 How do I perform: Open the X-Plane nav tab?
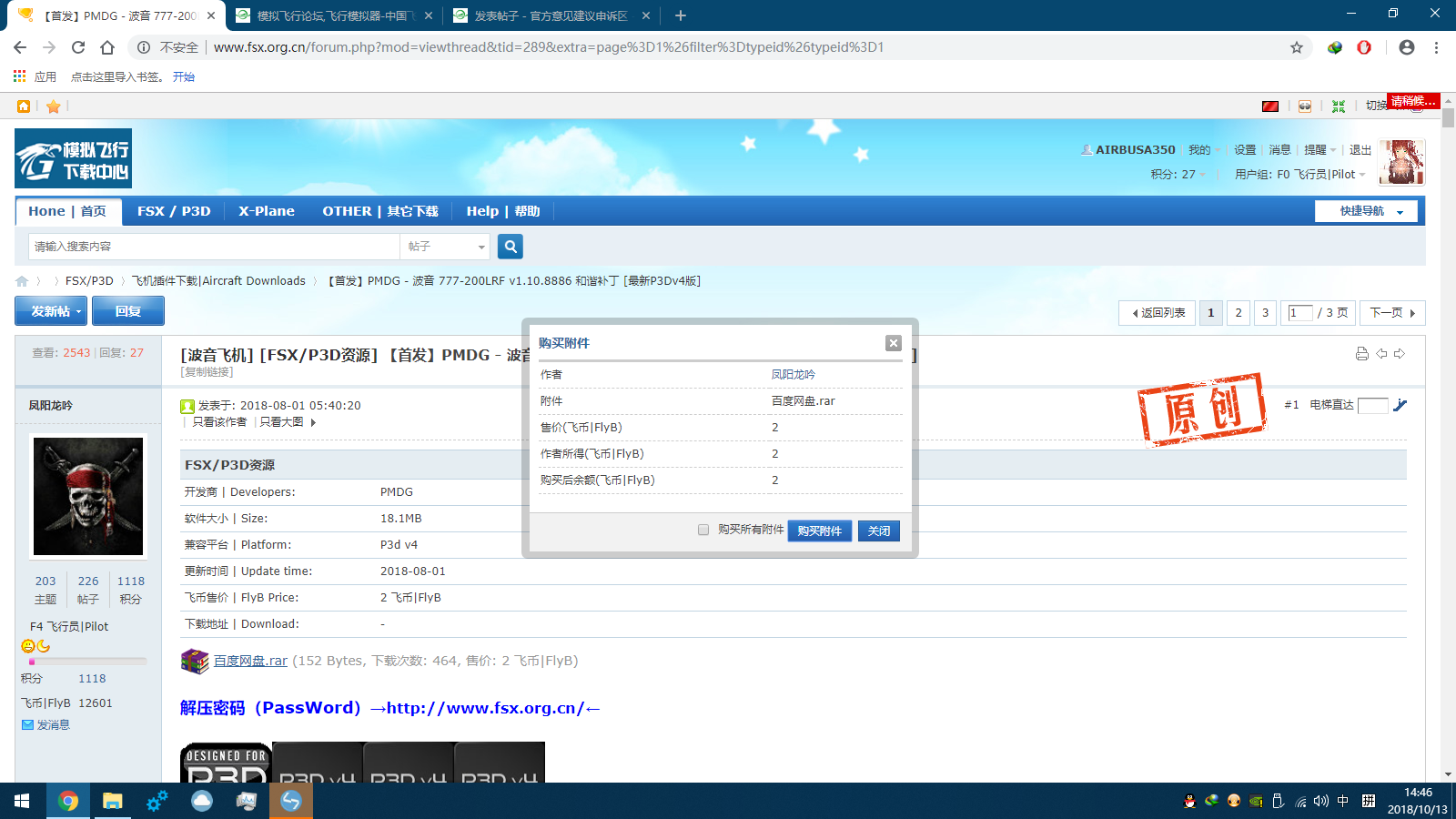(x=267, y=211)
